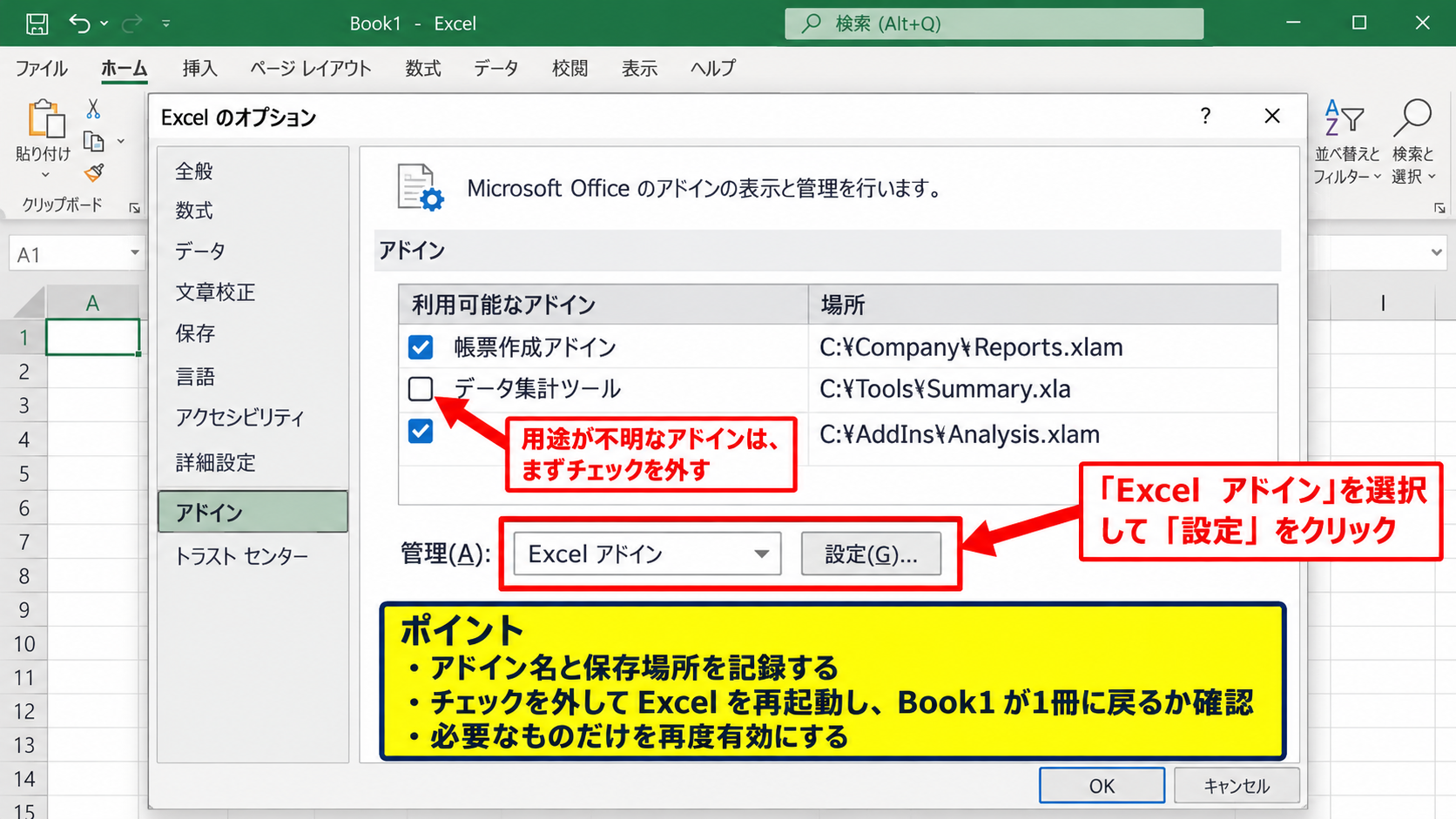
Task: Switch to the ページ レイアウト tab
Action: coord(310,68)
